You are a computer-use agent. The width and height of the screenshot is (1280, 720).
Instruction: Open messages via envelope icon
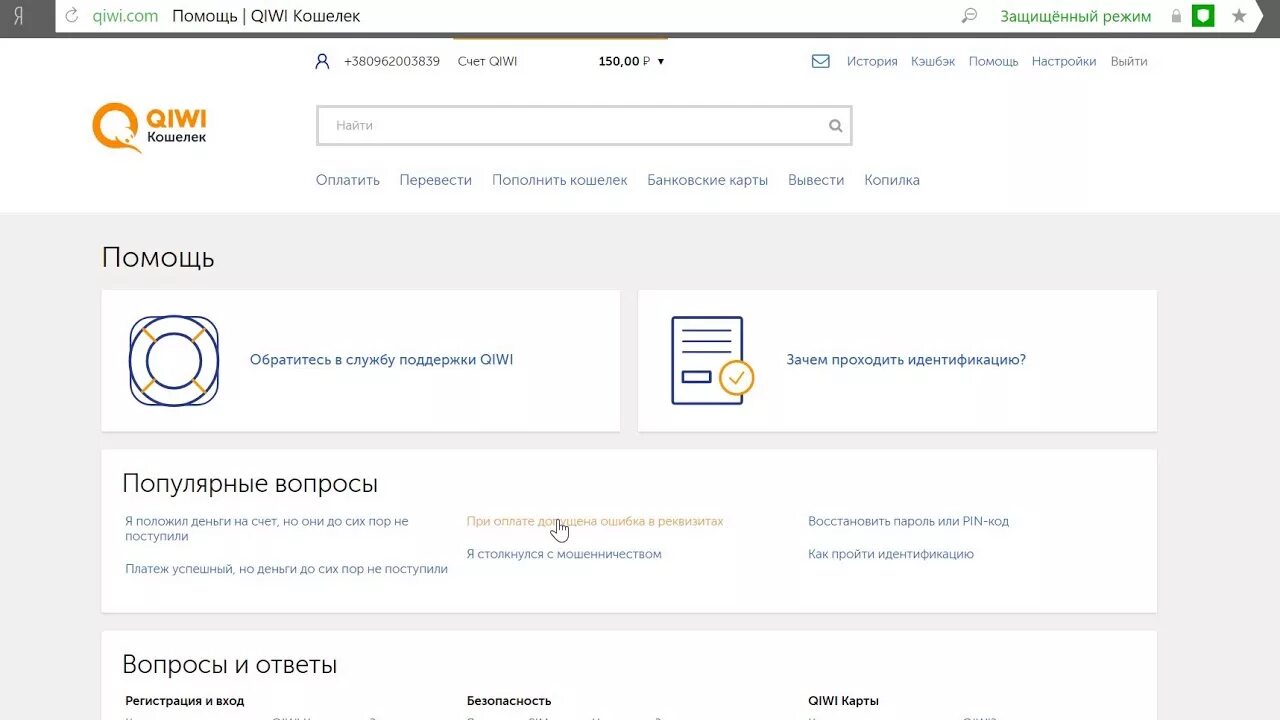[820, 61]
